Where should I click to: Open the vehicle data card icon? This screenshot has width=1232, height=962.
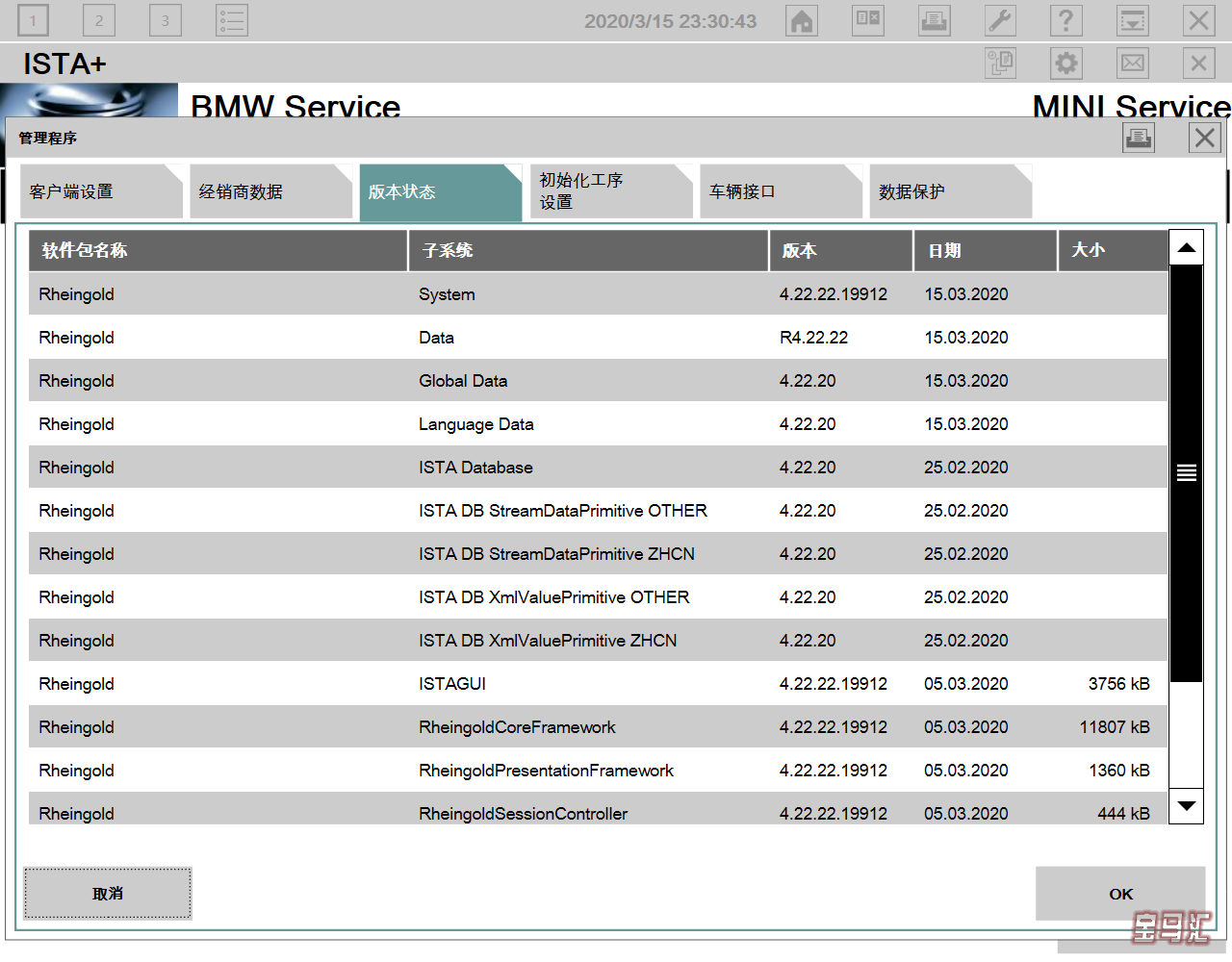(868, 20)
